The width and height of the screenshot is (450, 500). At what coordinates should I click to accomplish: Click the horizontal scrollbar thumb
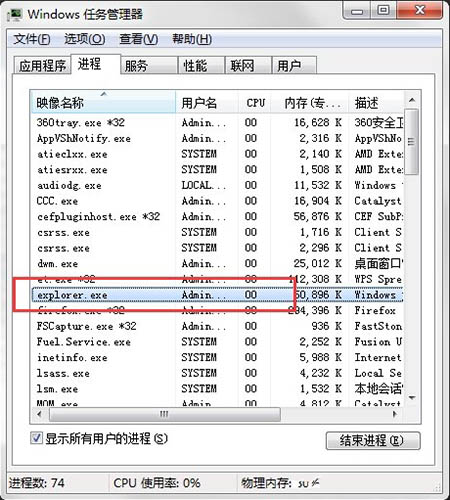(x=165, y=414)
